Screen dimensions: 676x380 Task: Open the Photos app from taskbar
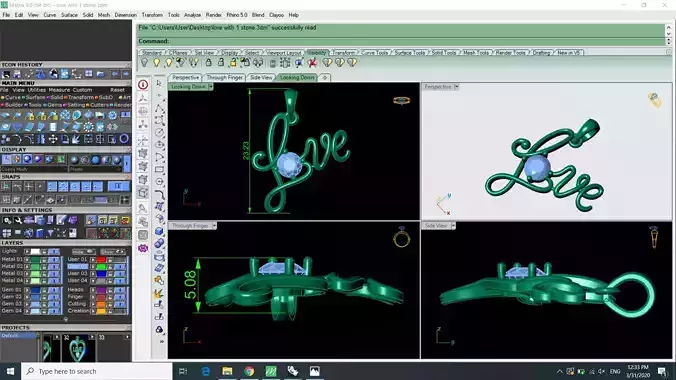(x=314, y=371)
